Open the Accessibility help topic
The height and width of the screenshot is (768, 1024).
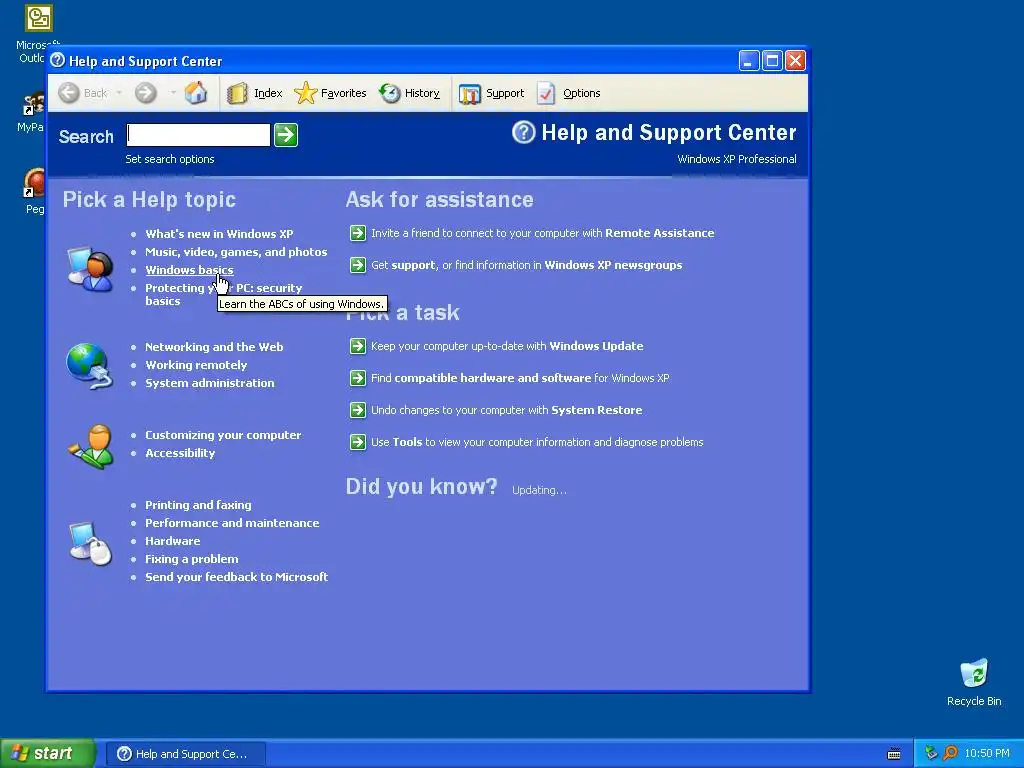pos(180,453)
